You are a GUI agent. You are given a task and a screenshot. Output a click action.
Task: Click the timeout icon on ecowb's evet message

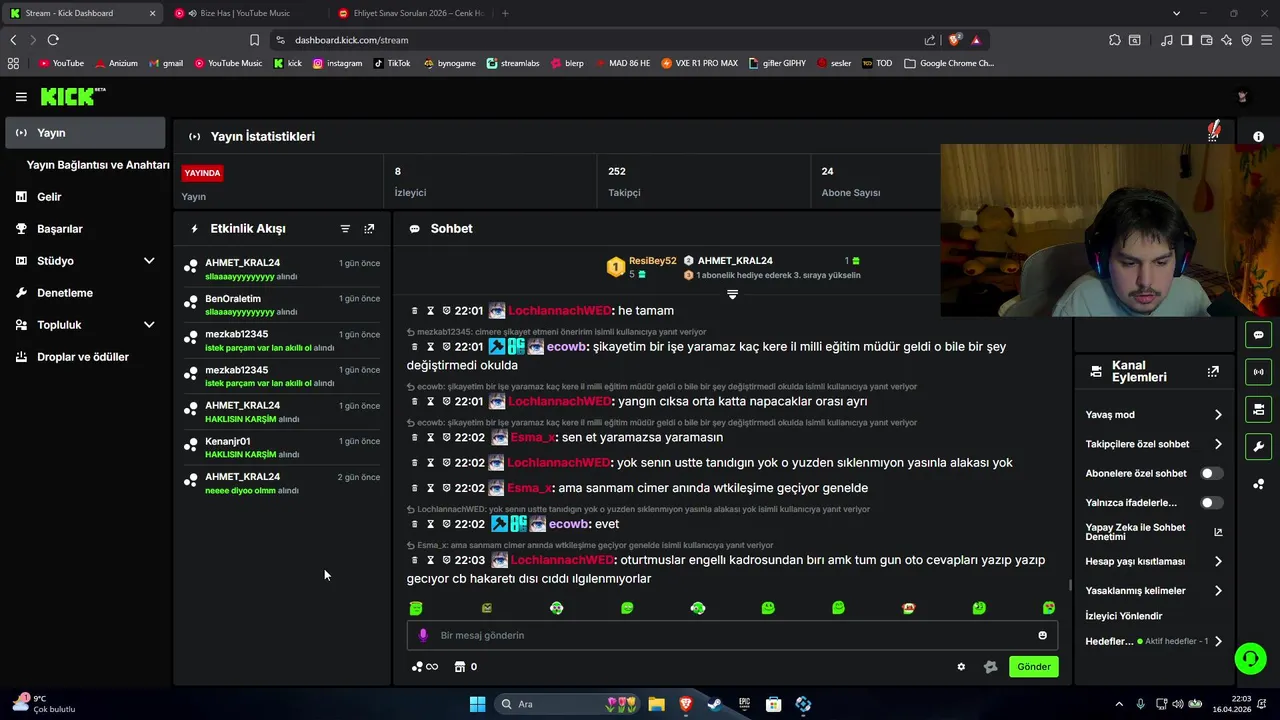click(430, 524)
